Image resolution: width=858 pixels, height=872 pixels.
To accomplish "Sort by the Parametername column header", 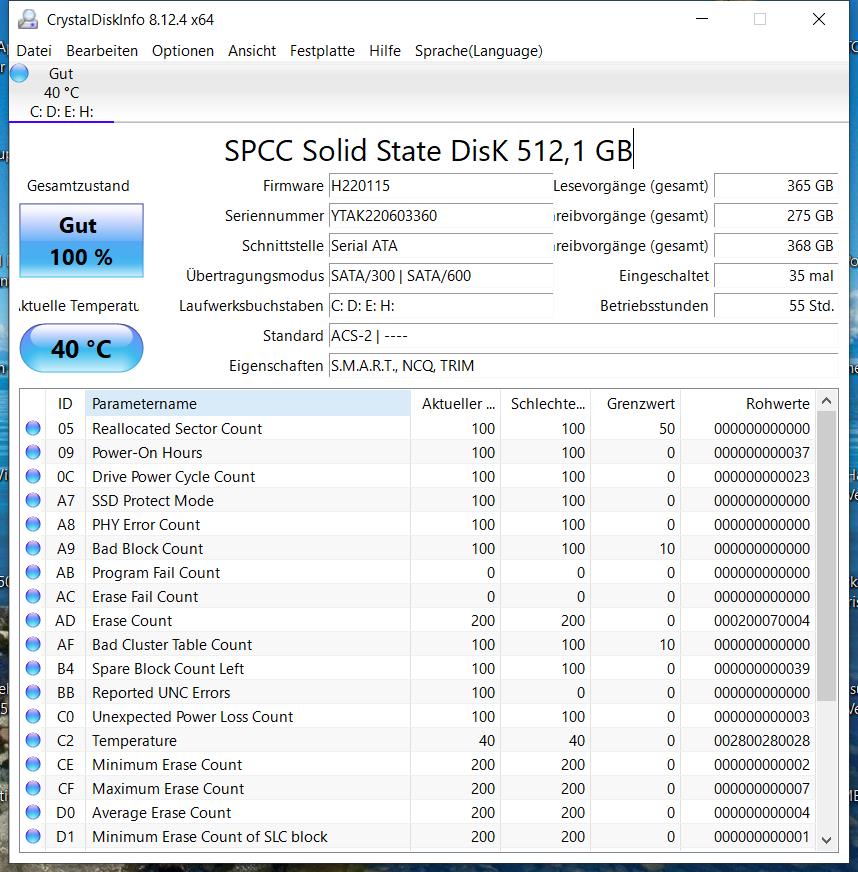I will 248,404.
